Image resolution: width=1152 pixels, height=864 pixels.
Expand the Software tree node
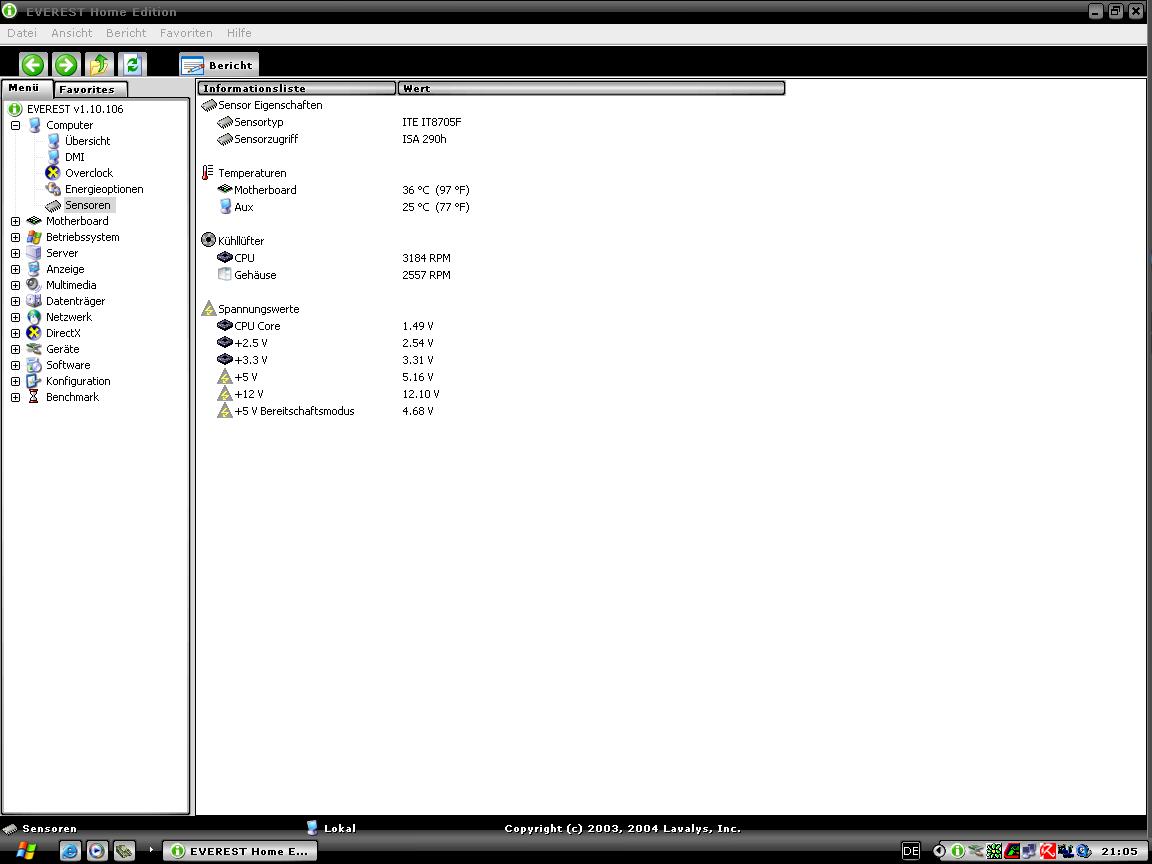(15, 365)
